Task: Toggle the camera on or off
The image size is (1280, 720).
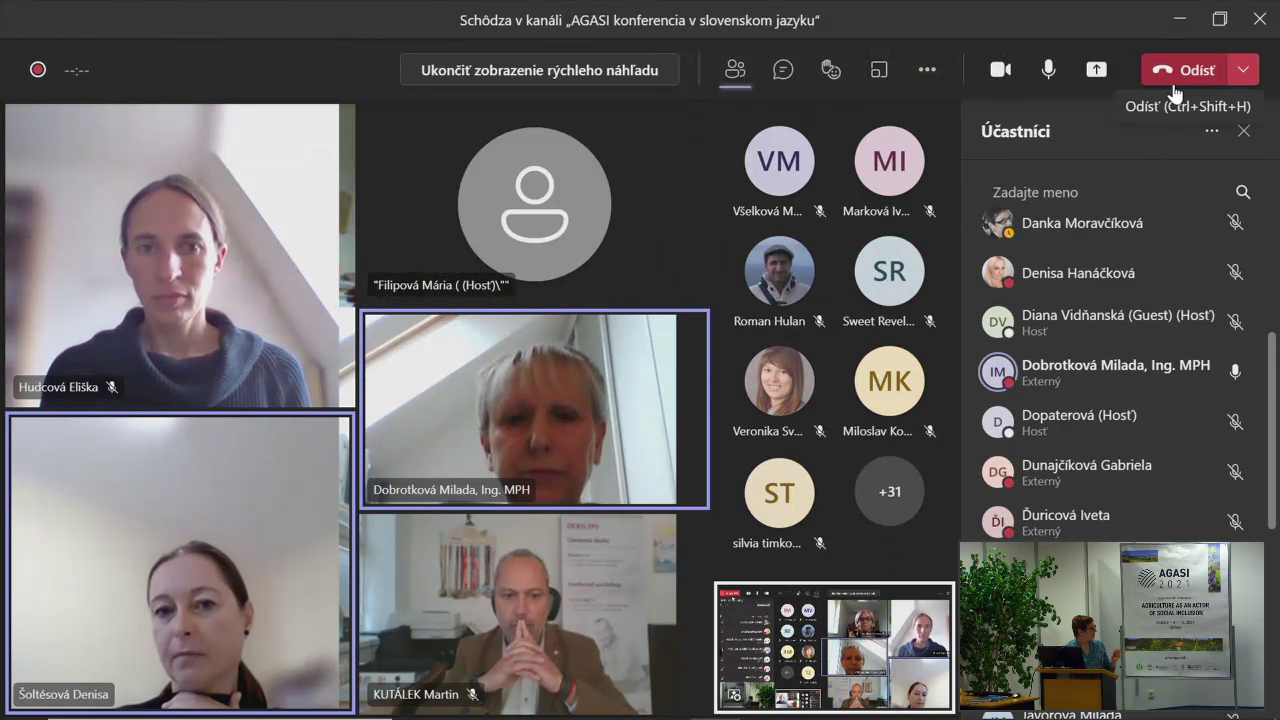Action: 1000,69
